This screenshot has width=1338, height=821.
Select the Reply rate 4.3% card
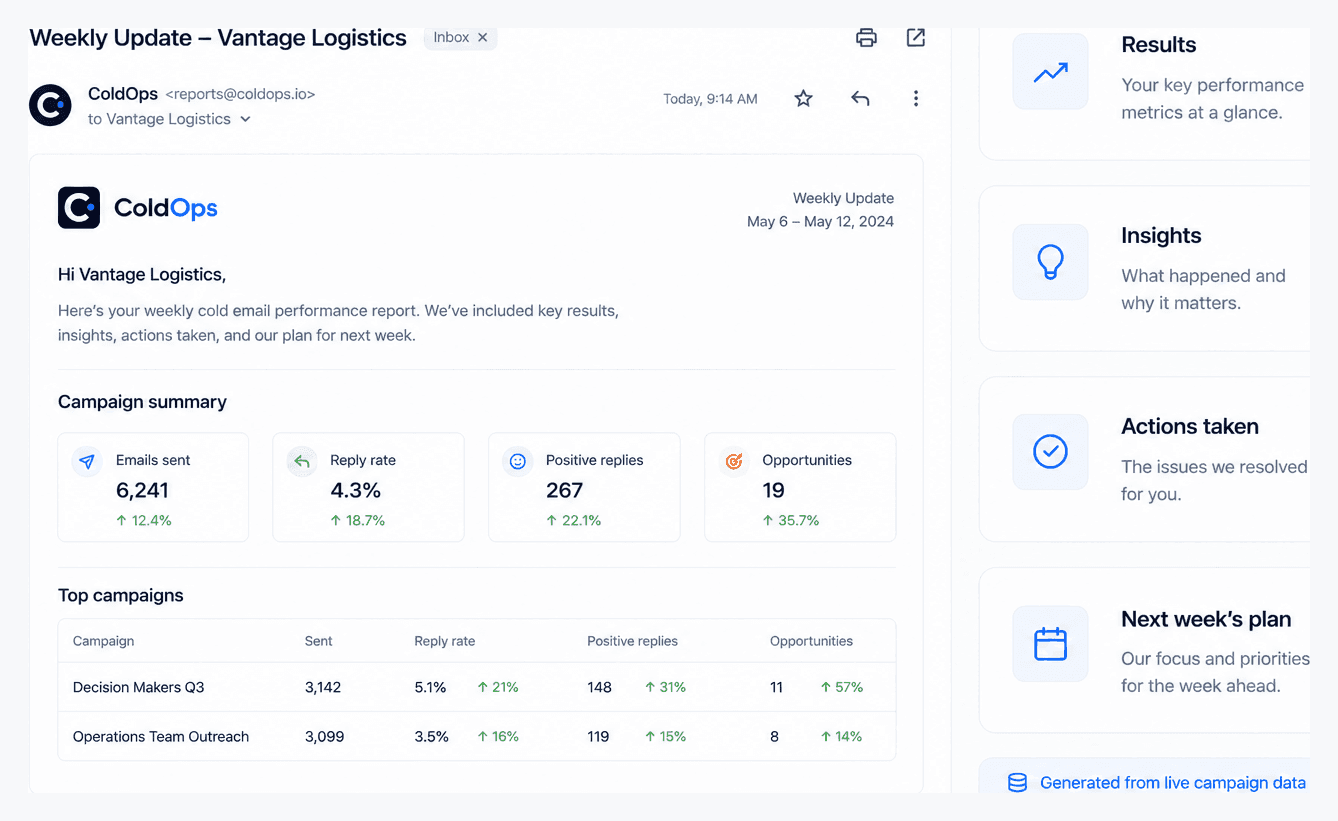(x=369, y=487)
